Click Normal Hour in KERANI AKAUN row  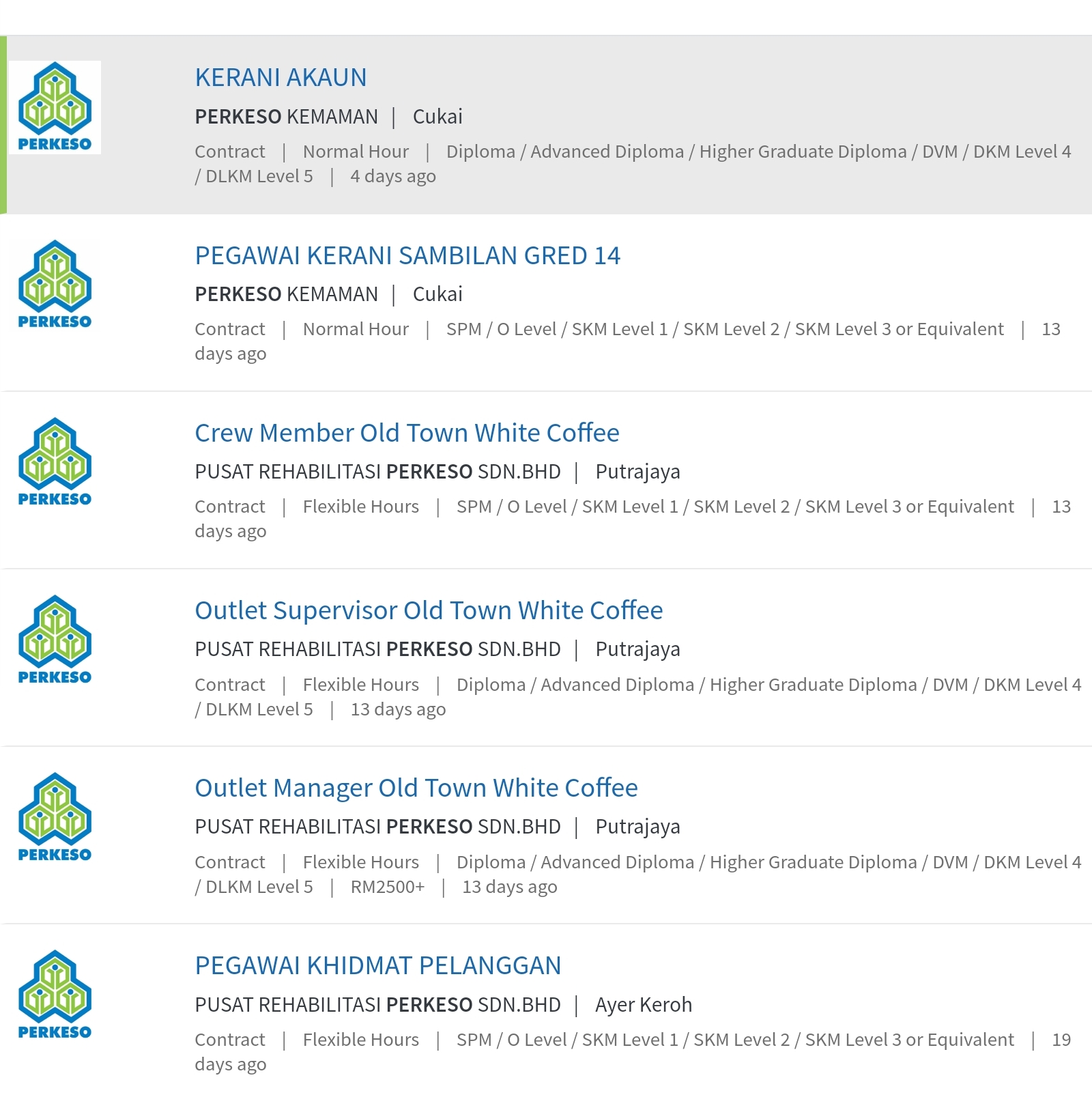click(356, 152)
